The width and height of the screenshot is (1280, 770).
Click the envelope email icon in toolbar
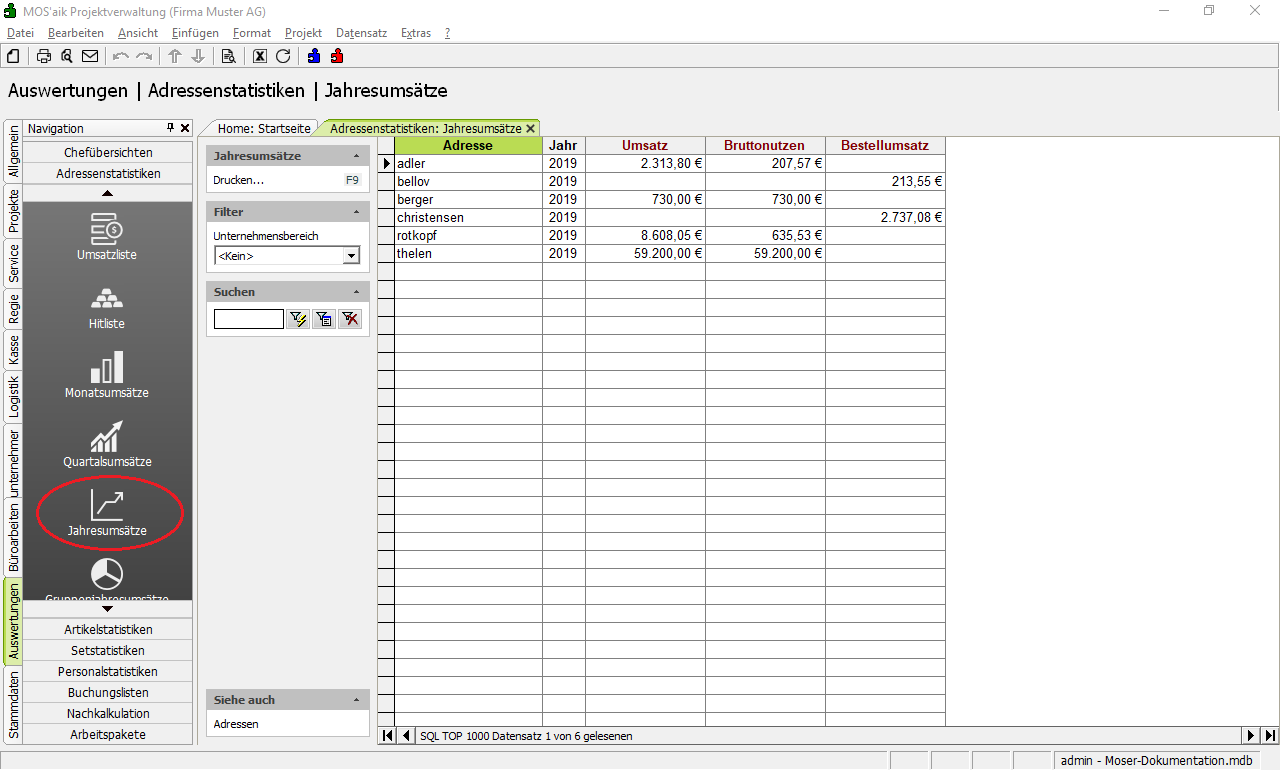pos(90,56)
